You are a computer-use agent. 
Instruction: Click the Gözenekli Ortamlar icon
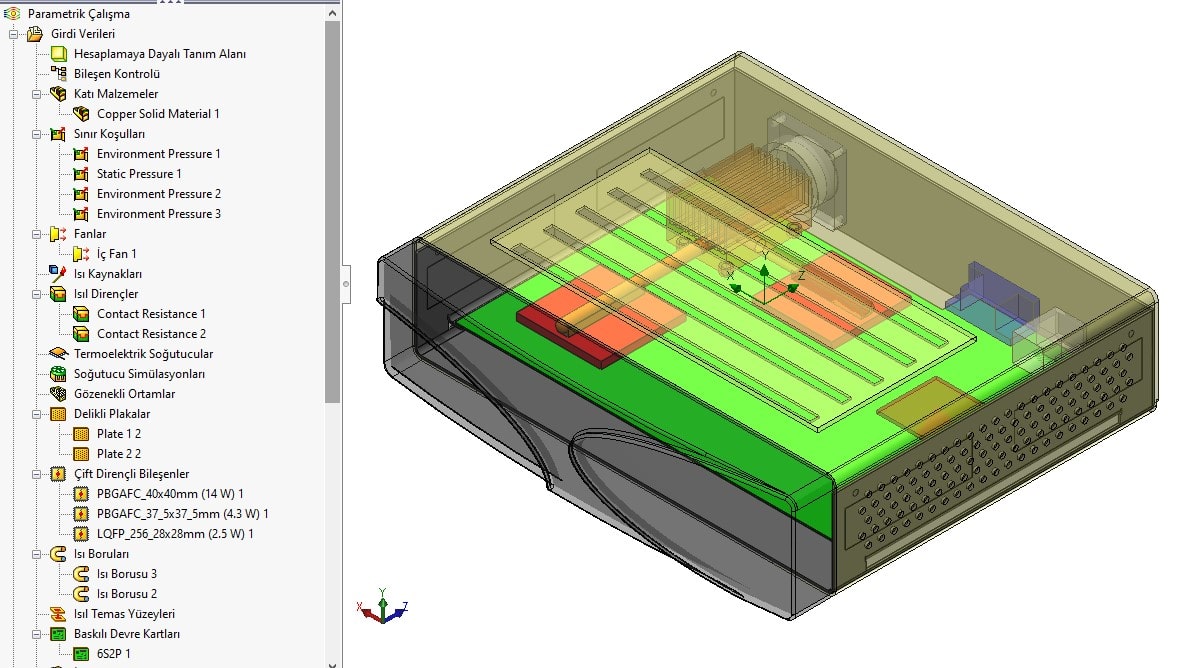coord(59,394)
